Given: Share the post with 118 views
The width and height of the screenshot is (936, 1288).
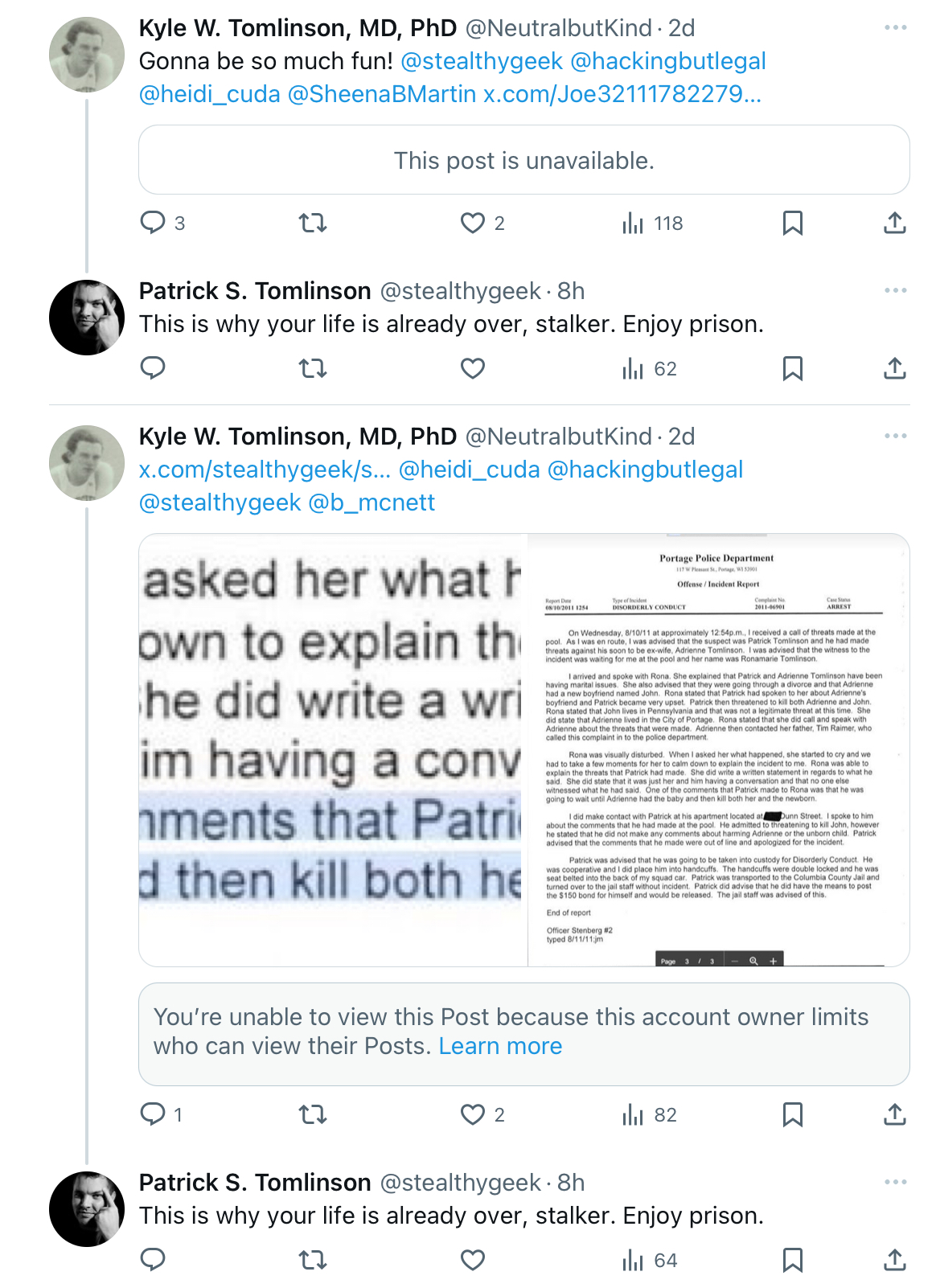Looking at the screenshot, I should [x=895, y=223].
